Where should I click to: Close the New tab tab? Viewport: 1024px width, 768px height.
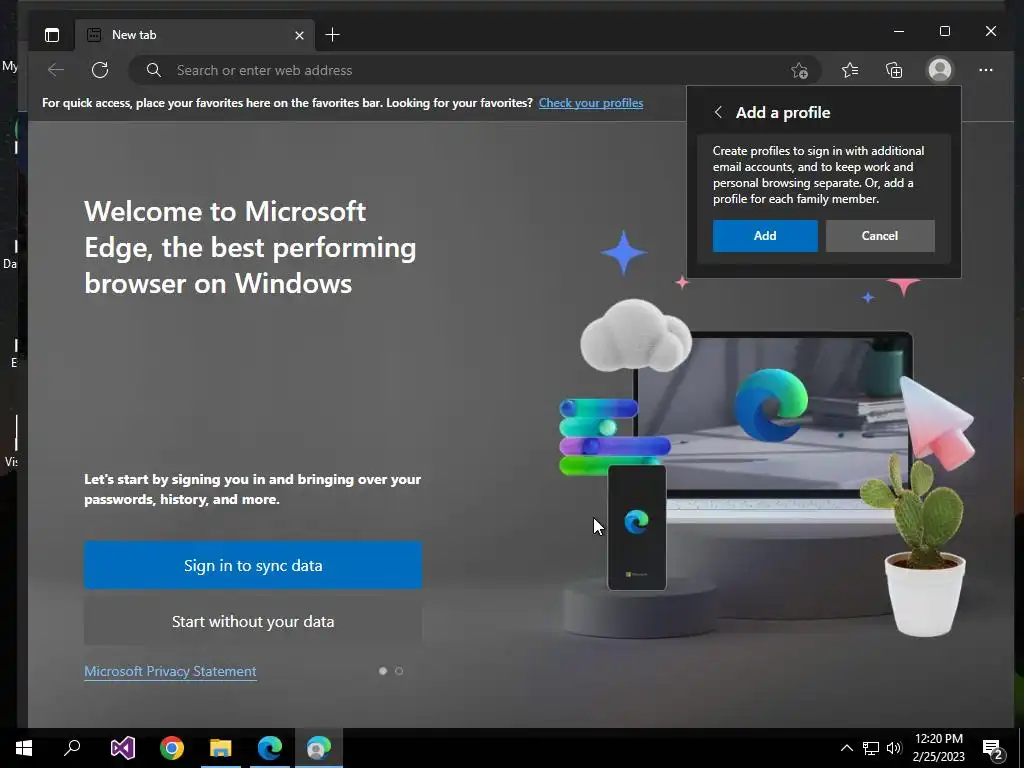point(299,35)
